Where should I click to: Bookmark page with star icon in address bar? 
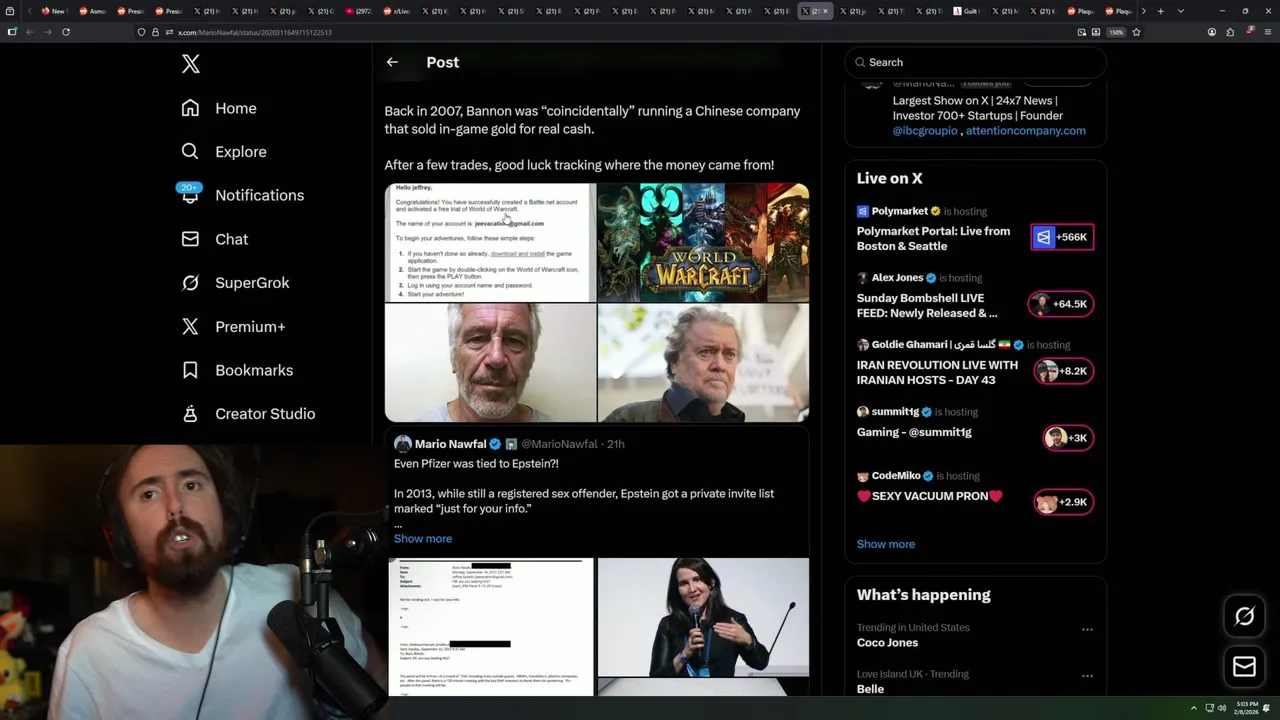(x=1136, y=32)
